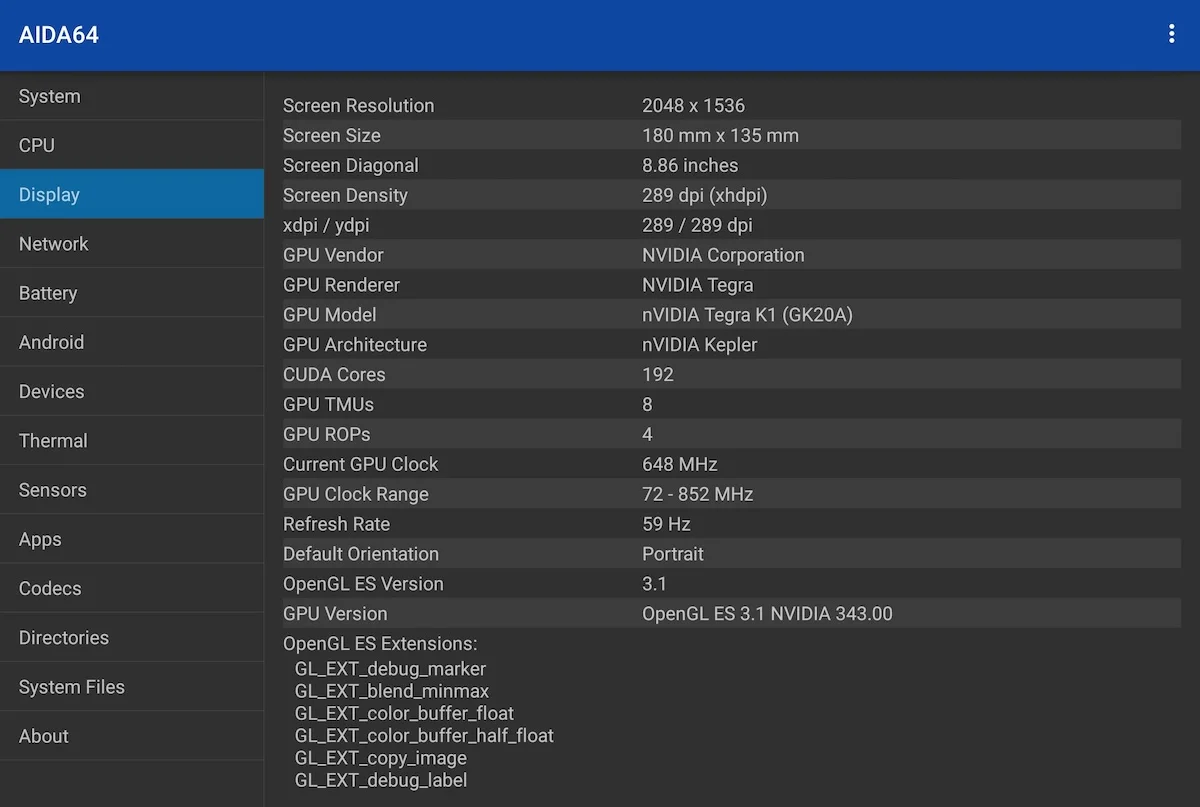Select the GPU Model row
The image size is (1200, 807).
click(730, 315)
